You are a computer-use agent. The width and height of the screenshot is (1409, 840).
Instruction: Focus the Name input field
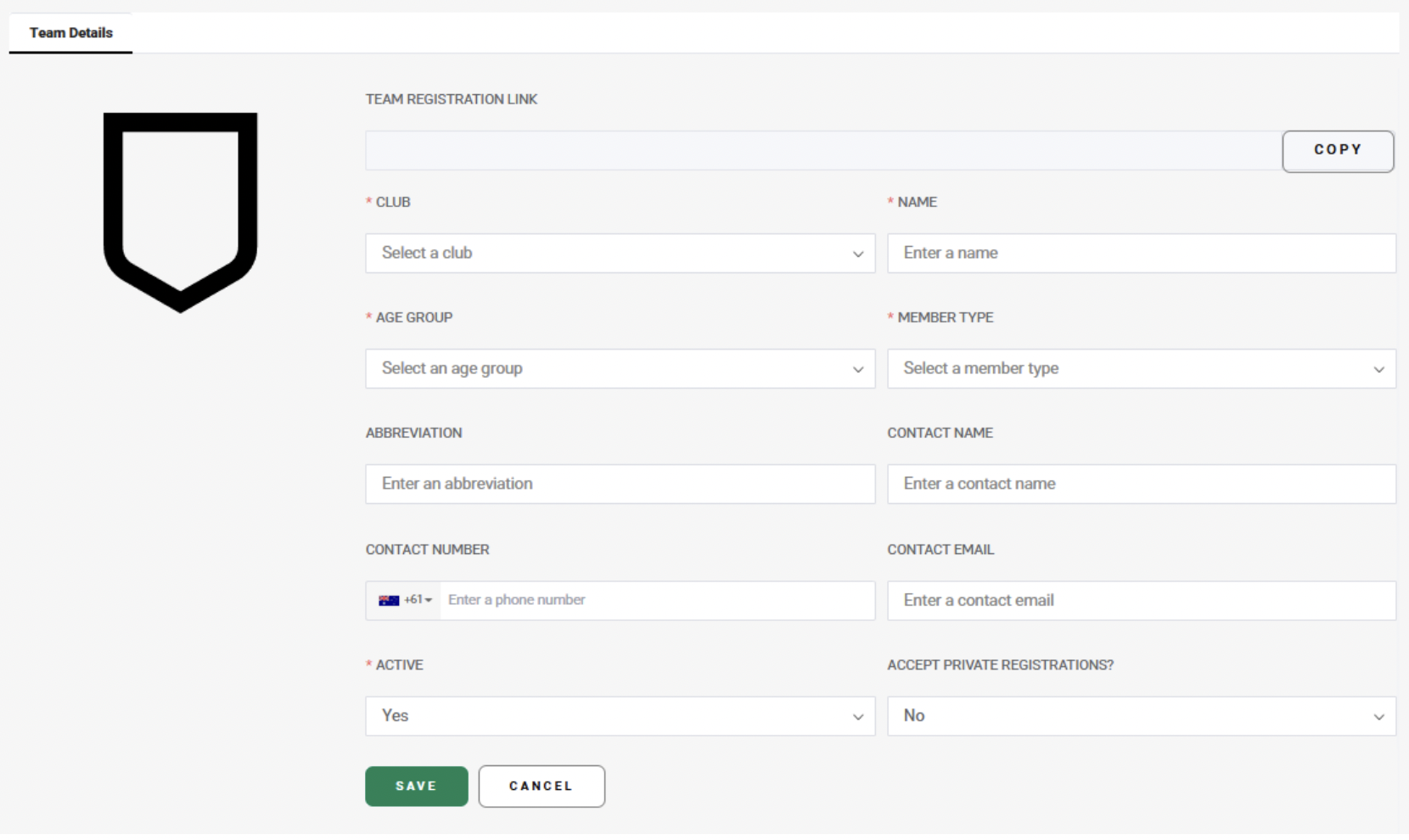pos(1142,254)
